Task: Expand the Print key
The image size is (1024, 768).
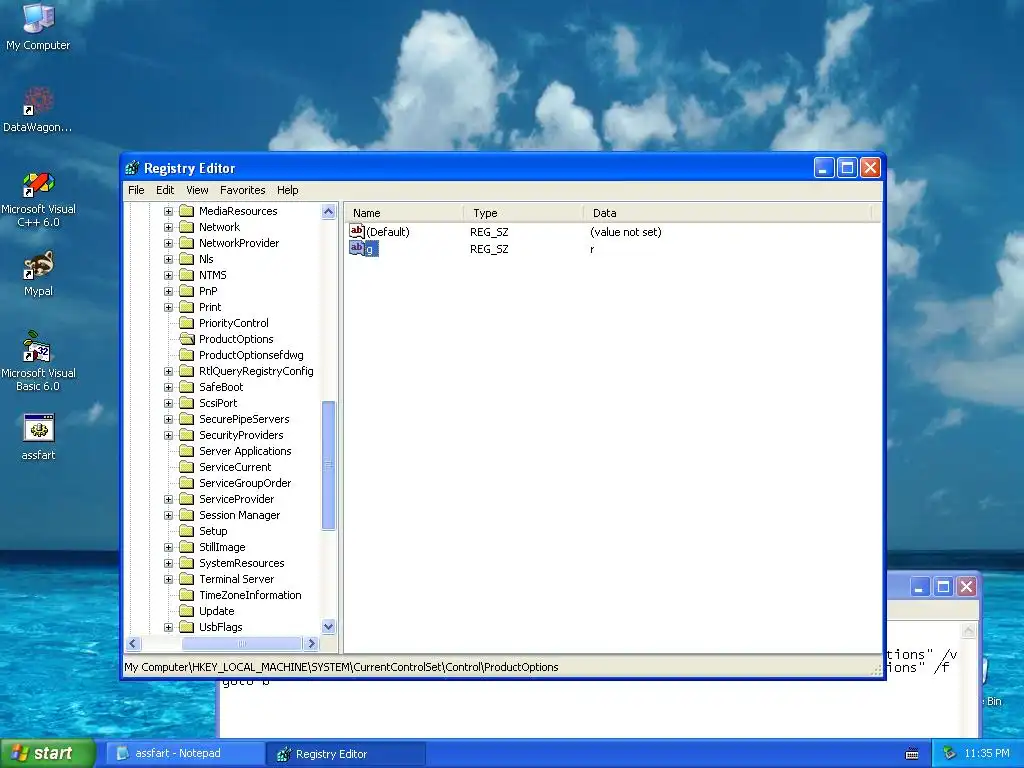Action: coord(168,307)
